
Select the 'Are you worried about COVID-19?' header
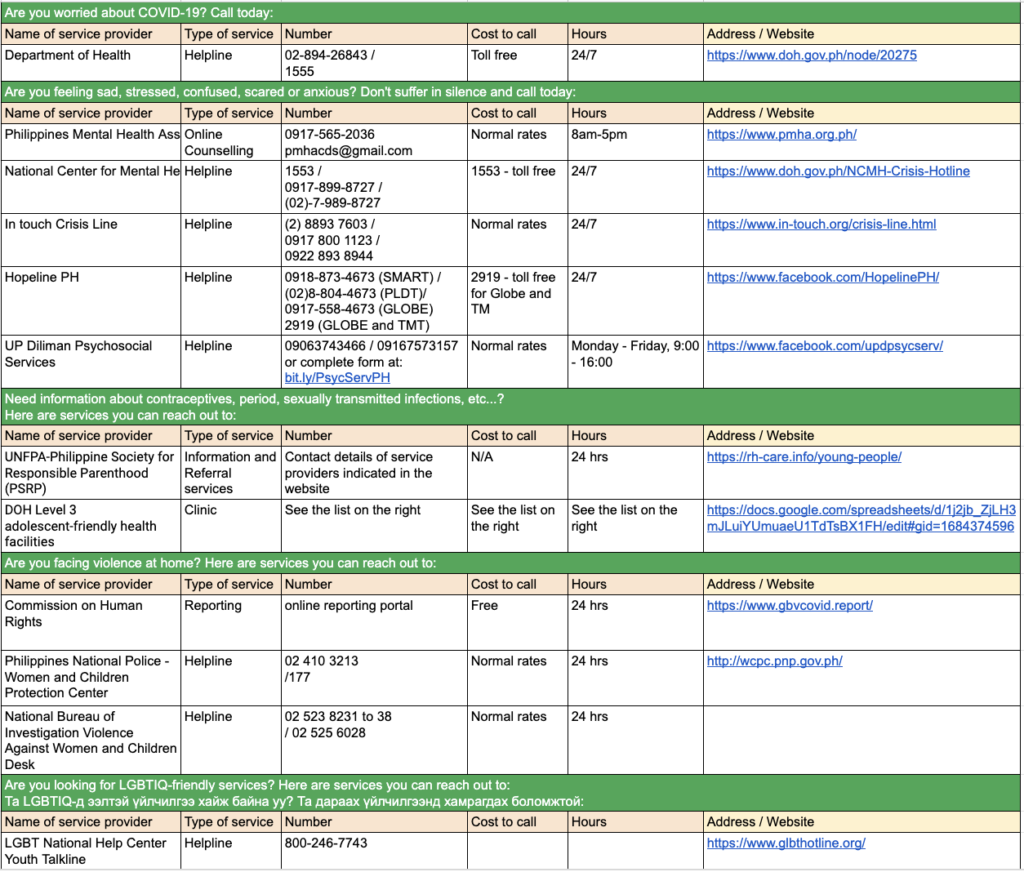(511, 12)
